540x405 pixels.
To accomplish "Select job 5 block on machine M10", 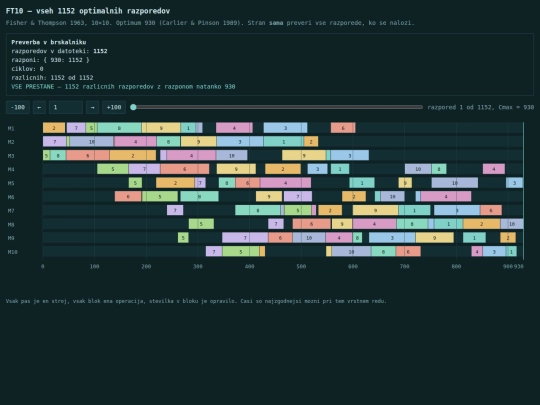I will click(x=241, y=252).
